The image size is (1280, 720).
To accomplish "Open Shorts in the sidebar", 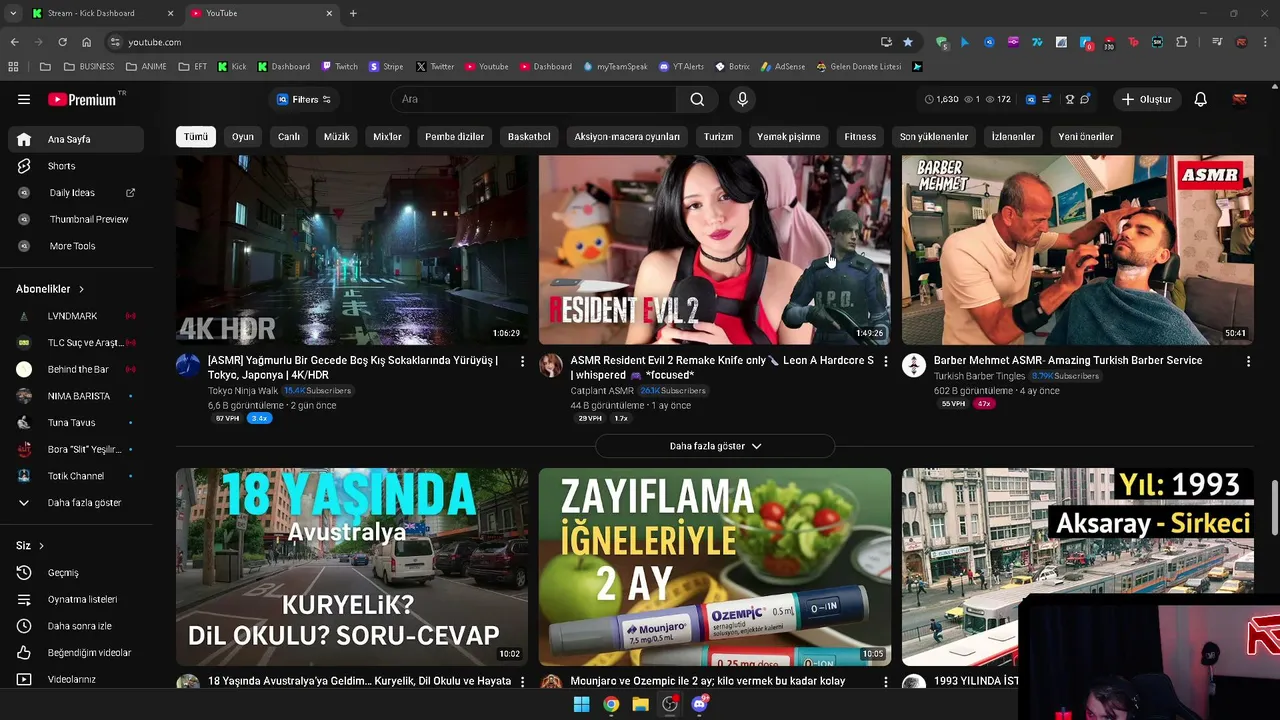I will 76,166.
